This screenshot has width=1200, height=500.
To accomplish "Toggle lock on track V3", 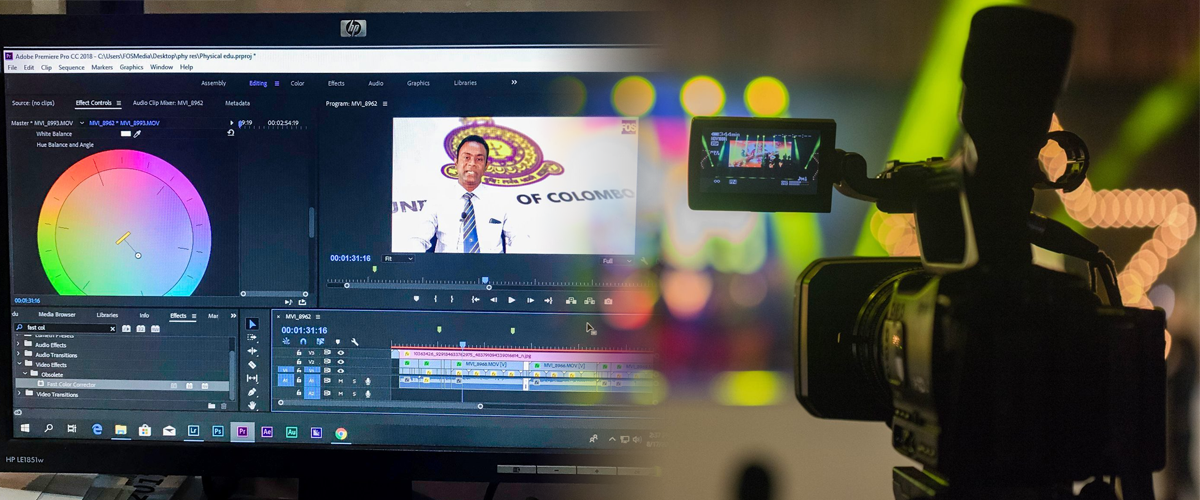I will pos(299,353).
